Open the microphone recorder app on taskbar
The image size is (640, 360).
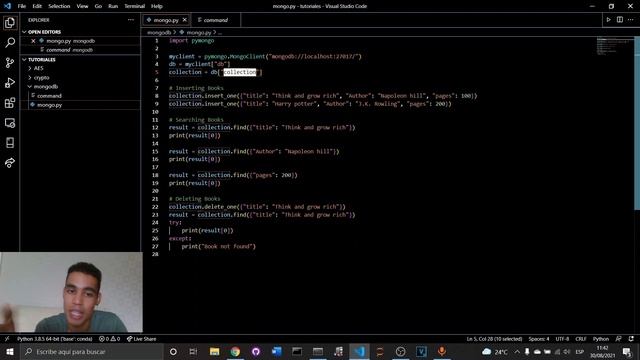(442, 351)
